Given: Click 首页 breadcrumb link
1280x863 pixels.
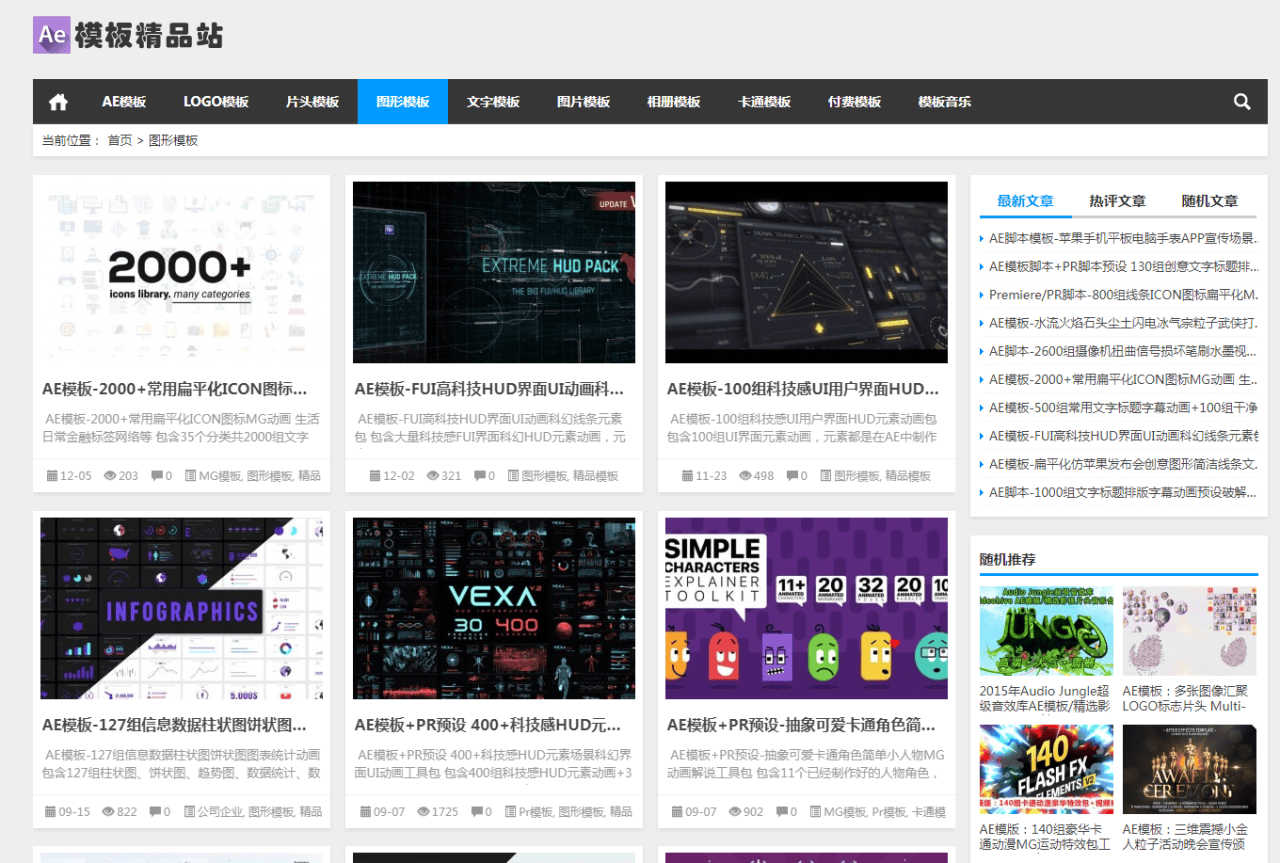Looking at the screenshot, I should (120, 141).
